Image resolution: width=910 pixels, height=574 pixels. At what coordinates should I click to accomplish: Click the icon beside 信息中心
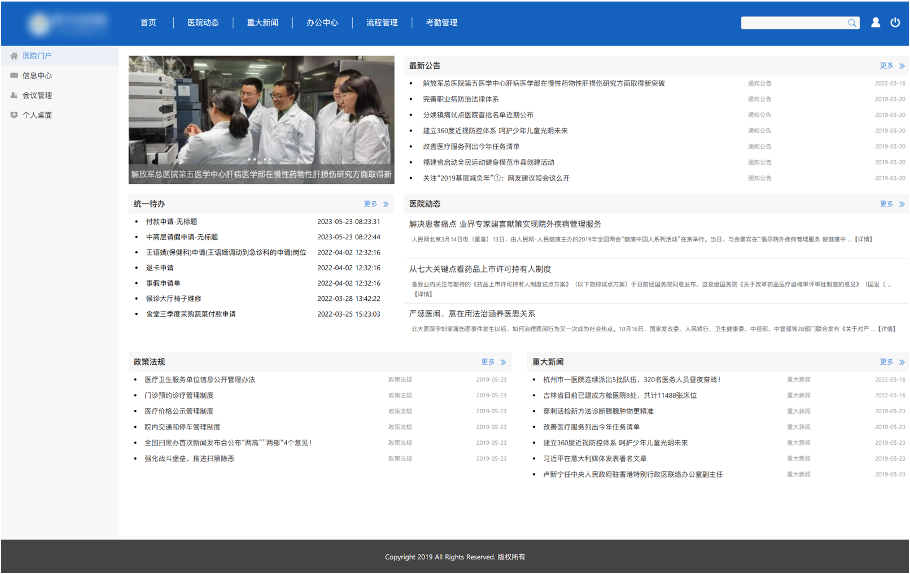14,75
